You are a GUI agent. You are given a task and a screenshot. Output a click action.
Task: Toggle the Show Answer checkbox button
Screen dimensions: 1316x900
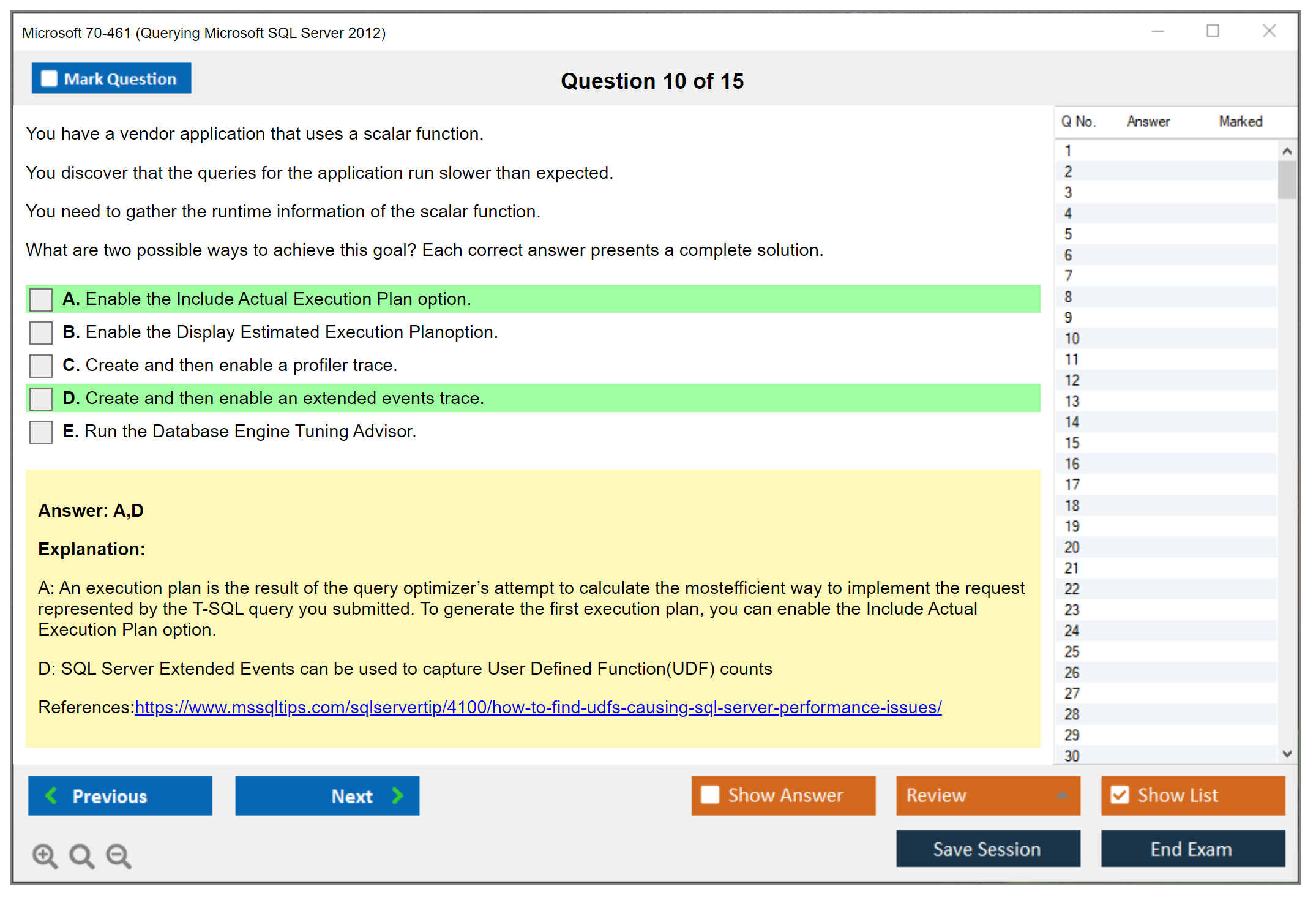[x=710, y=795]
